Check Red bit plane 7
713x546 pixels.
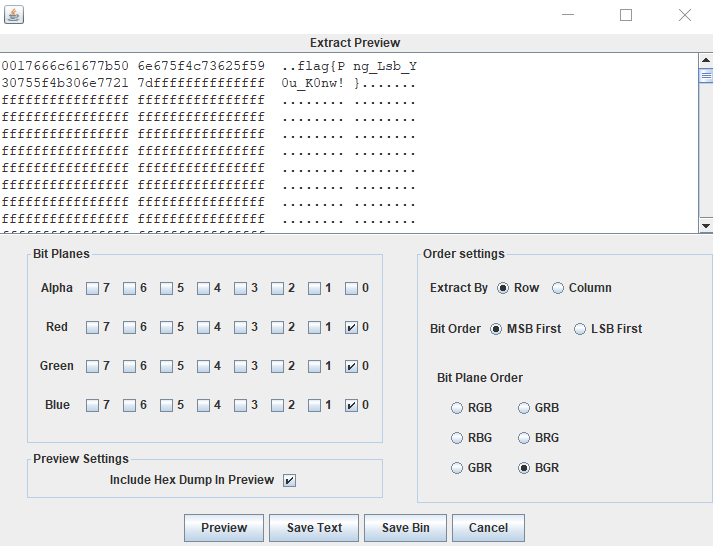(92, 328)
